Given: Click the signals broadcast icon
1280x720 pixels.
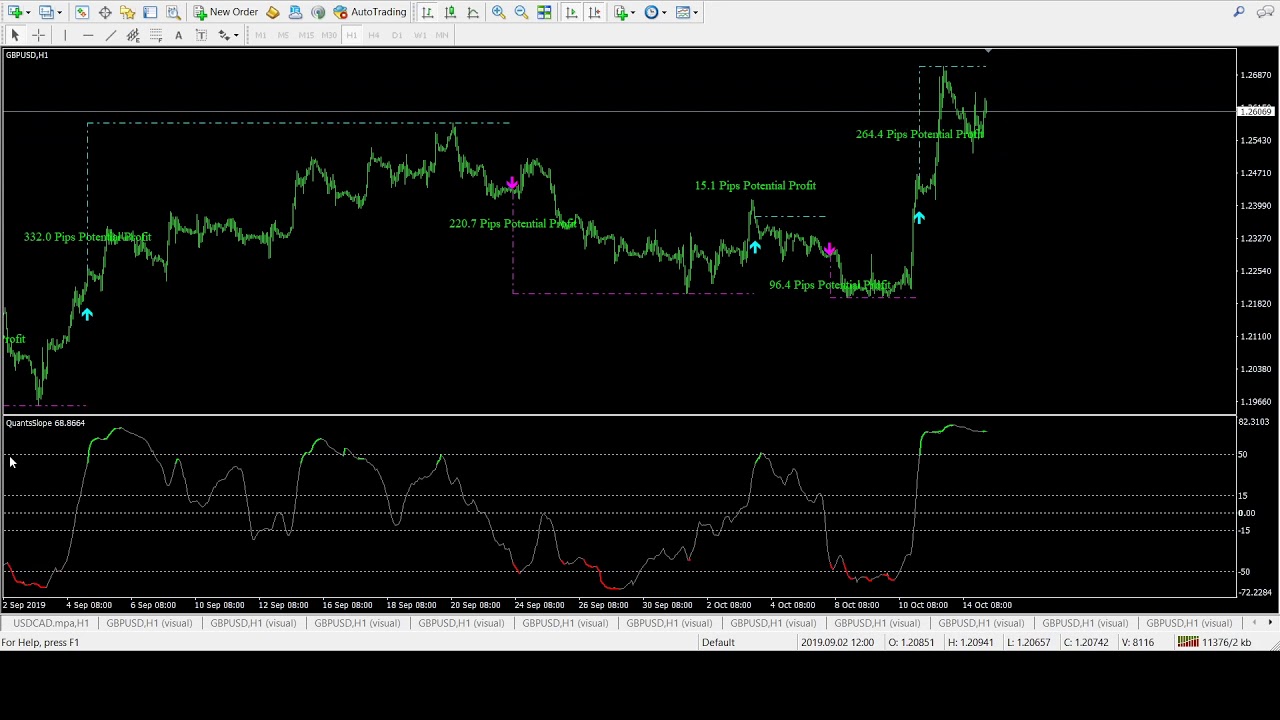Looking at the screenshot, I should pos(318,12).
